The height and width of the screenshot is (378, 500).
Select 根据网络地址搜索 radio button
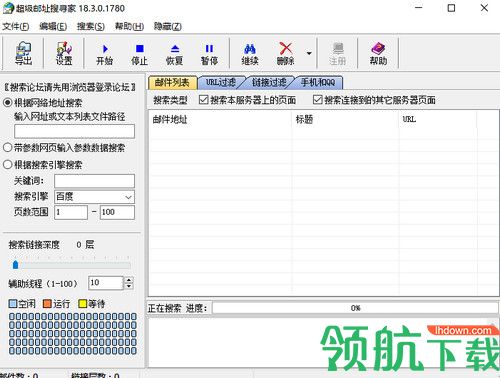pyautogui.click(x=7, y=103)
